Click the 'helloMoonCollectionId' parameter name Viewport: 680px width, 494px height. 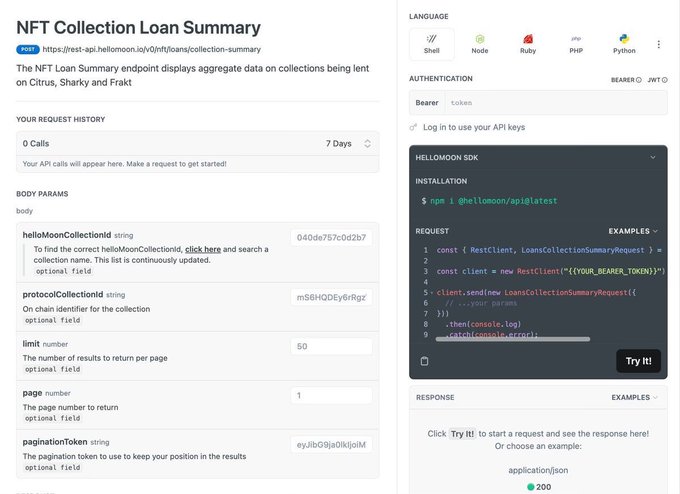[67, 235]
